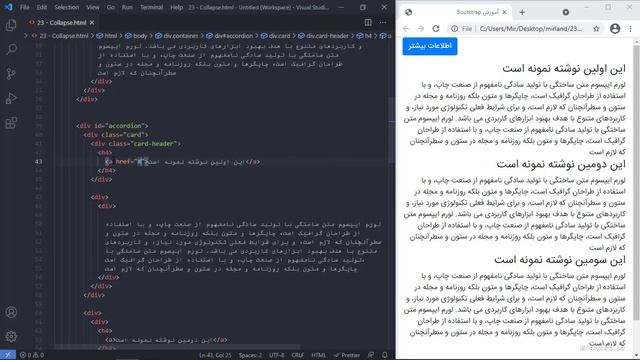Open the Selection menu
Viewport: 640px width, 360px height.
pos(67,7)
